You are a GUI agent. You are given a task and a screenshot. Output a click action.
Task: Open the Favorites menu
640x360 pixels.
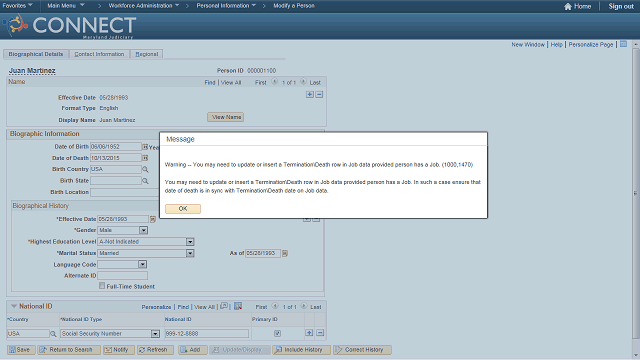(17, 6)
